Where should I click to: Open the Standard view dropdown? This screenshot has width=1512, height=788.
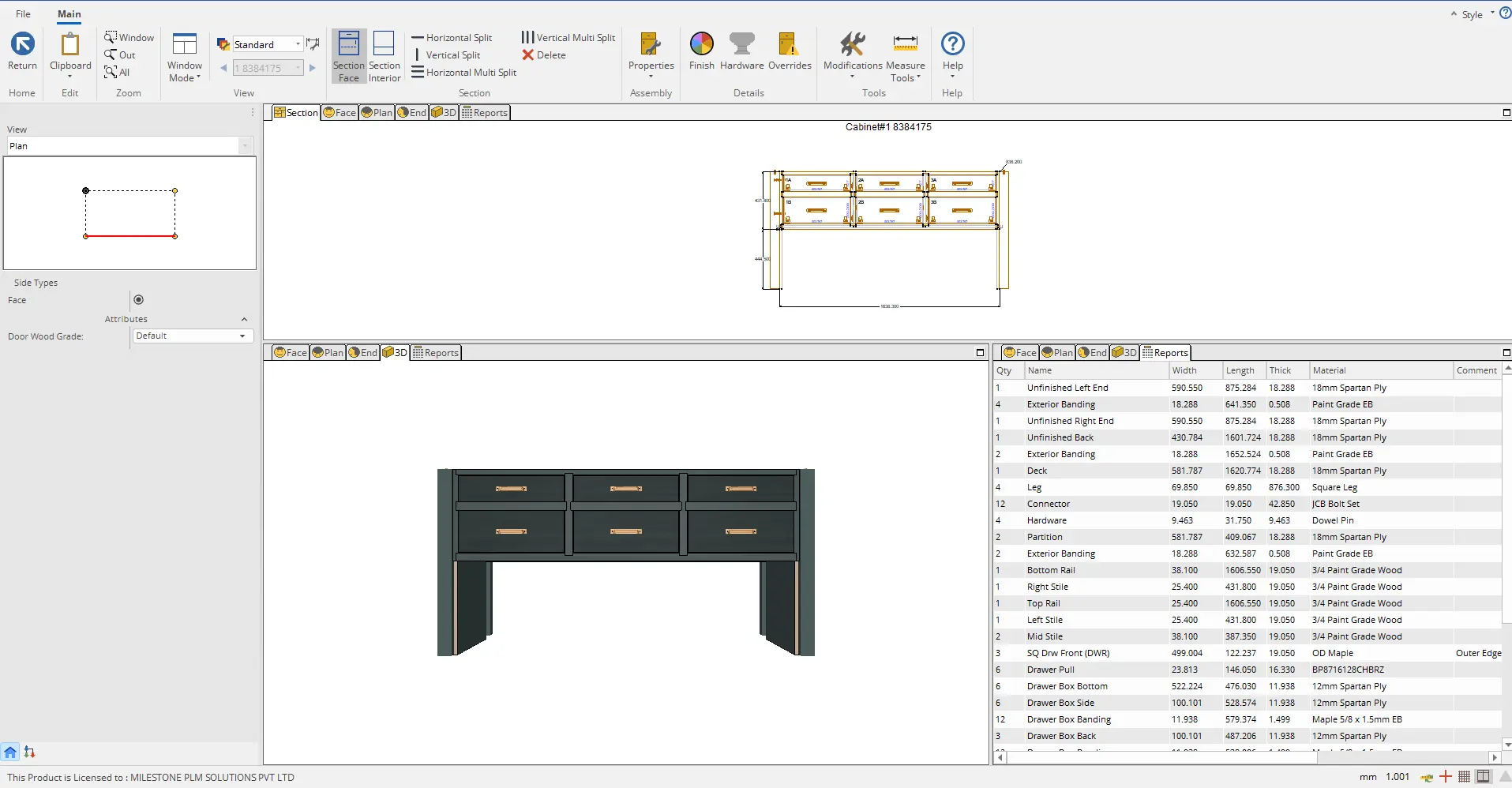click(x=298, y=44)
